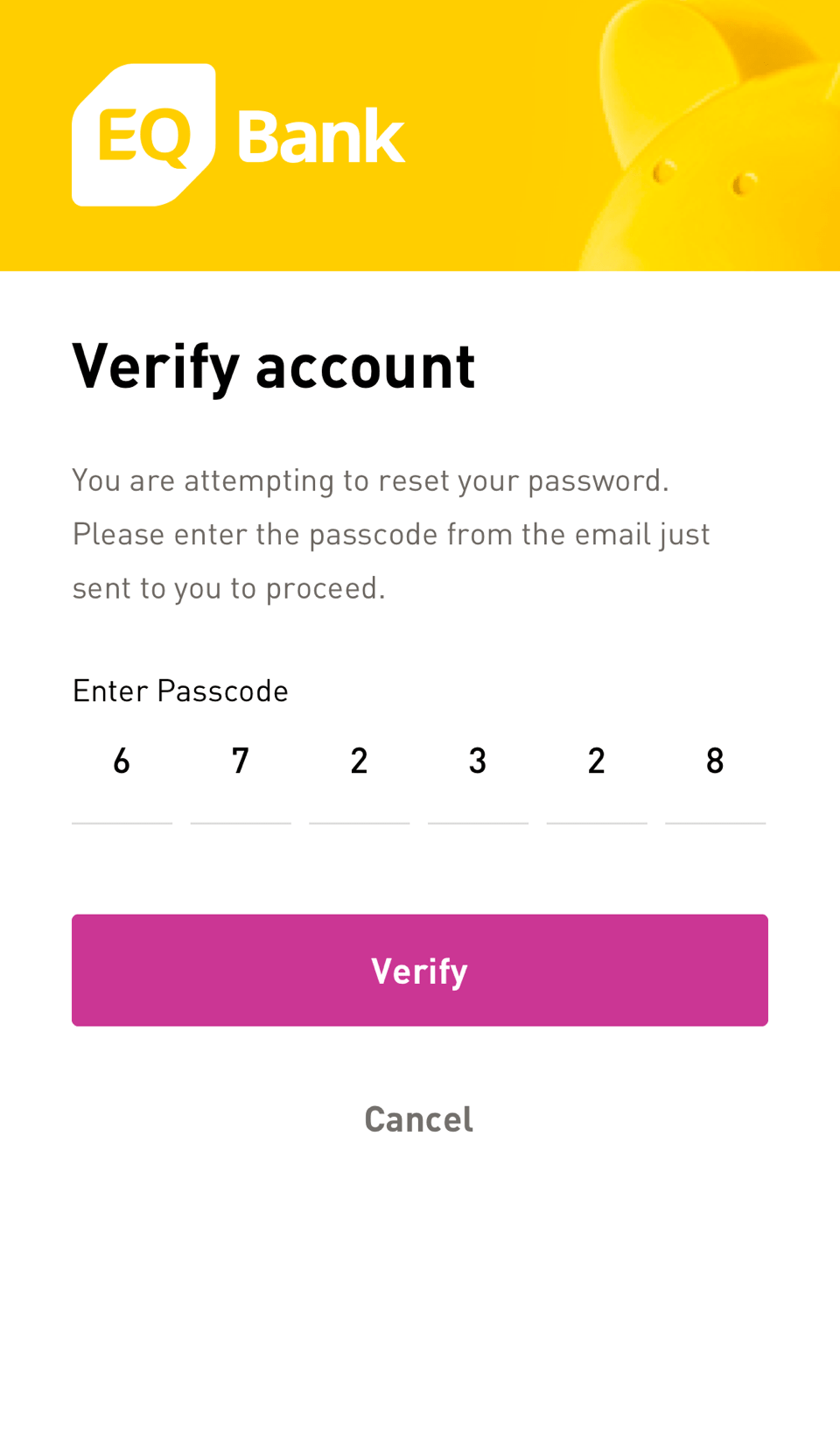Viewport: 840px width, 1452px height.
Task: Select the passcode box showing 3
Action: [478, 770]
